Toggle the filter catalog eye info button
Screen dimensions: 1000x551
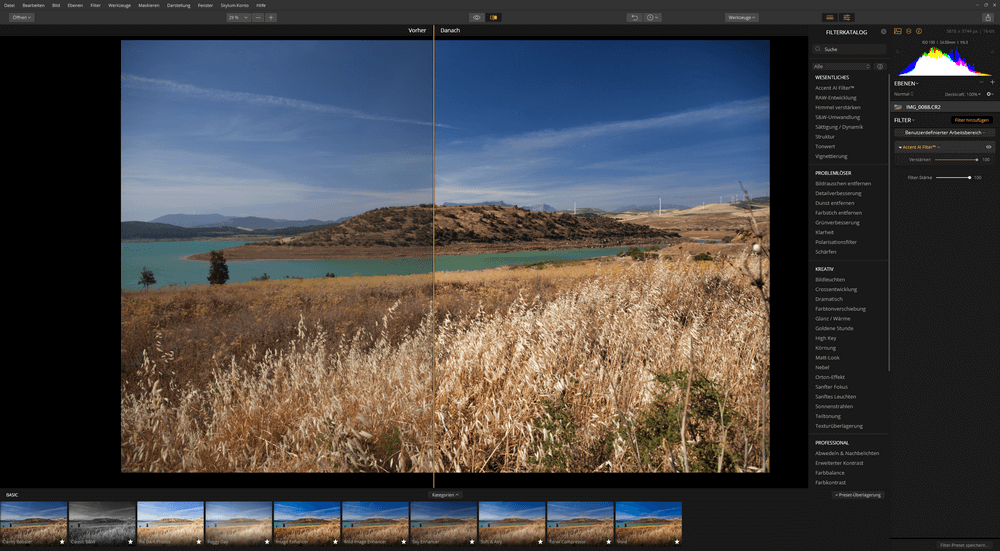tap(879, 66)
